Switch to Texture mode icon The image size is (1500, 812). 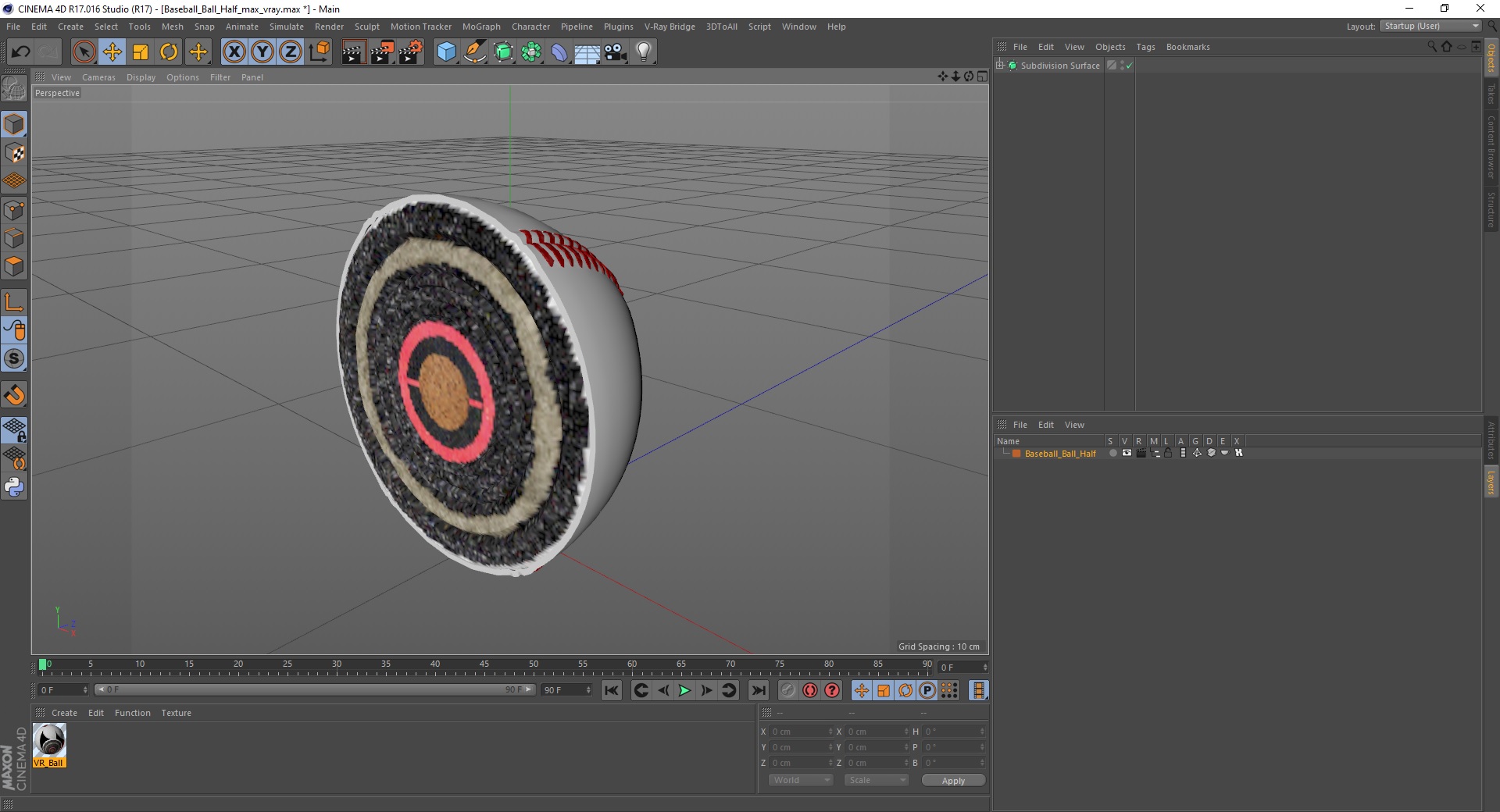(x=14, y=153)
